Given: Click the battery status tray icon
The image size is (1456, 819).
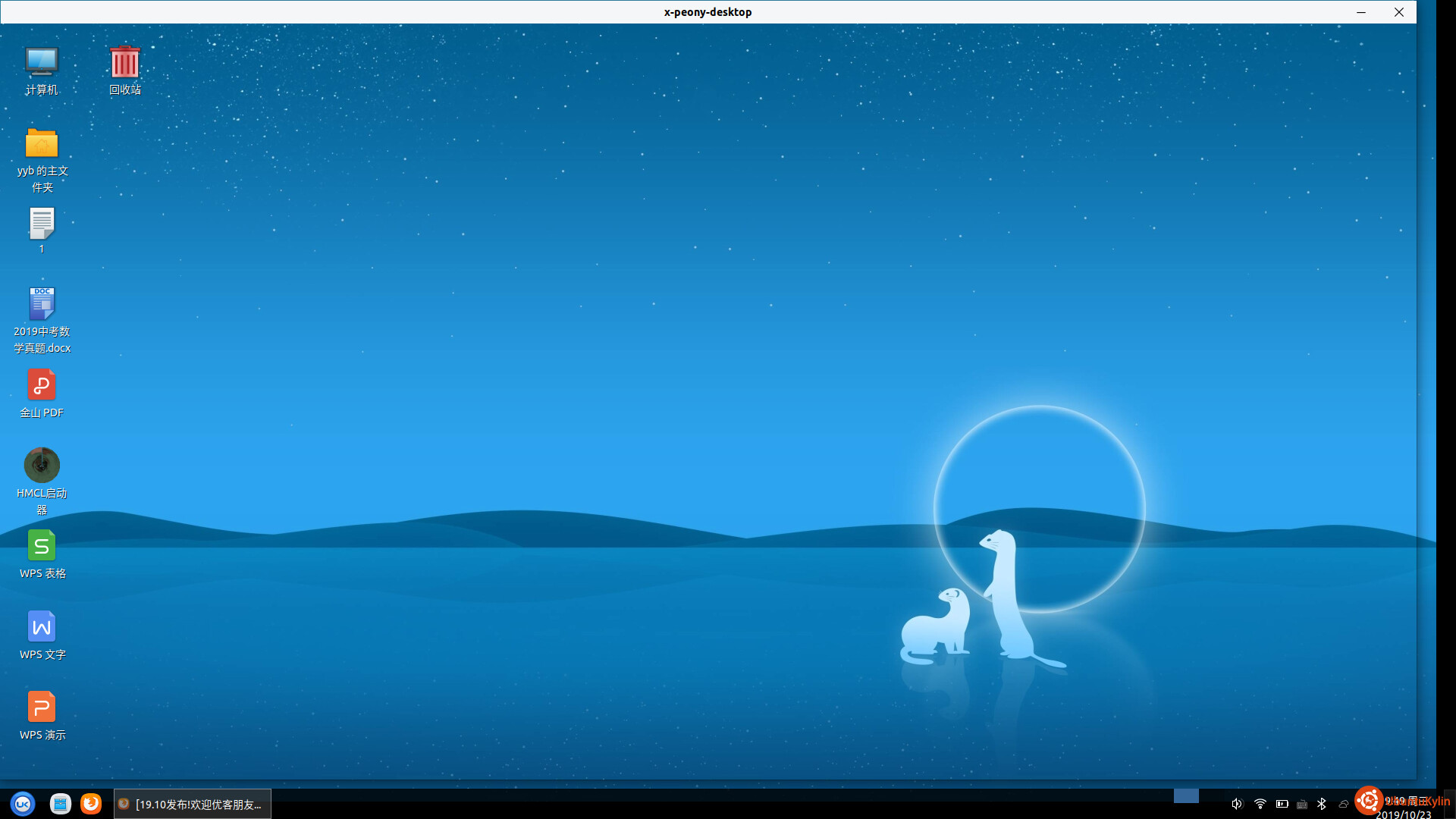Looking at the screenshot, I should point(1282,804).
